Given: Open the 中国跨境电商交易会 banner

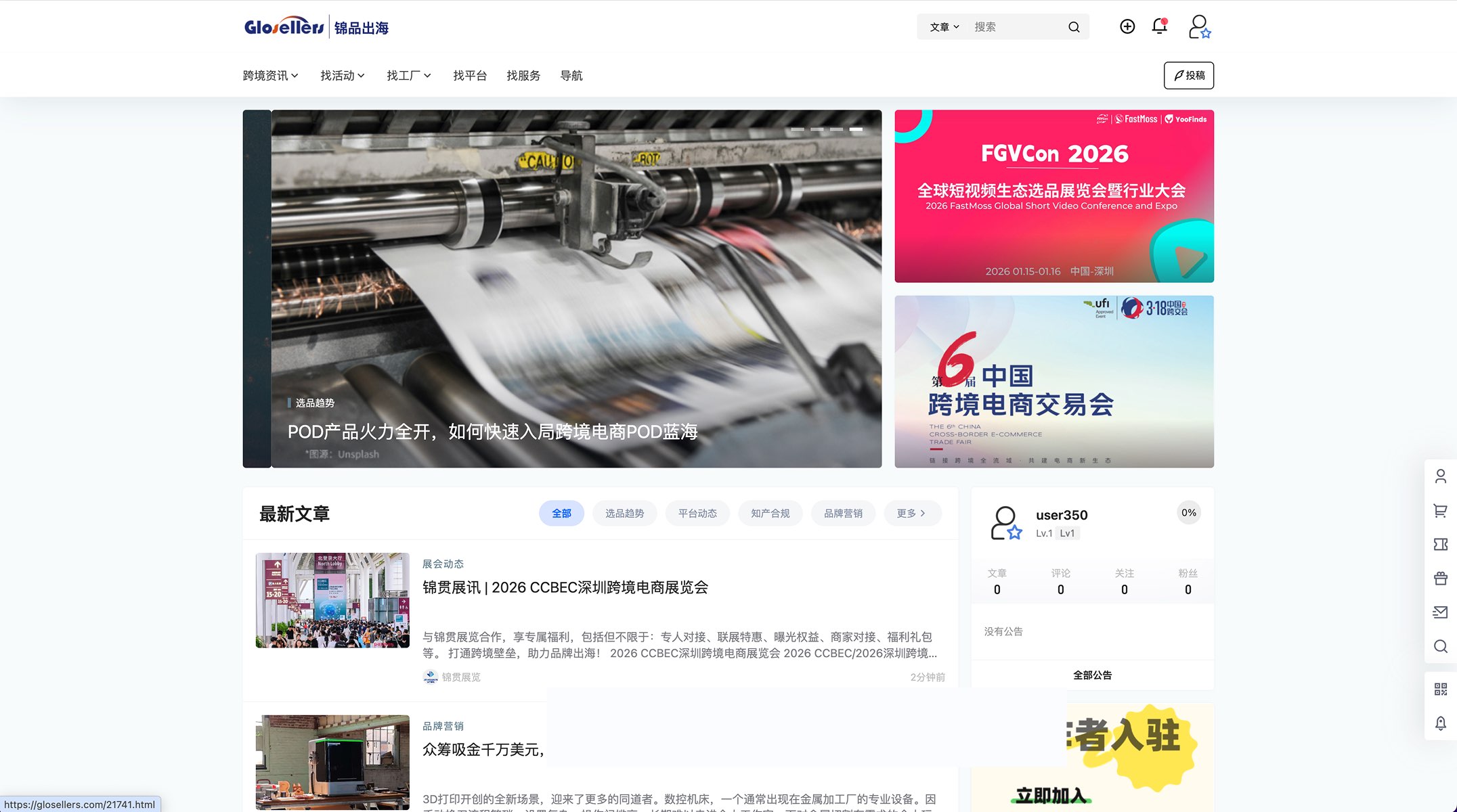Looking at the screenshot, I should tap(1054, 382).
